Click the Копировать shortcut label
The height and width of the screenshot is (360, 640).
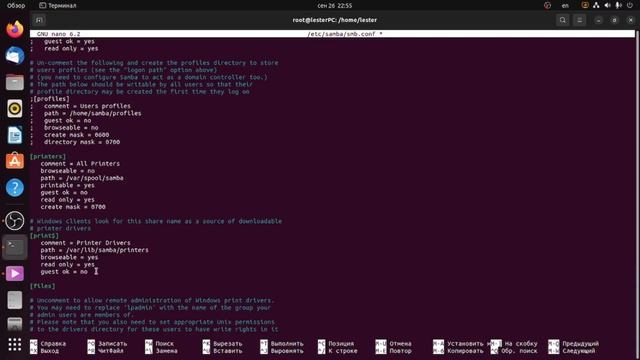coord(465,351)
